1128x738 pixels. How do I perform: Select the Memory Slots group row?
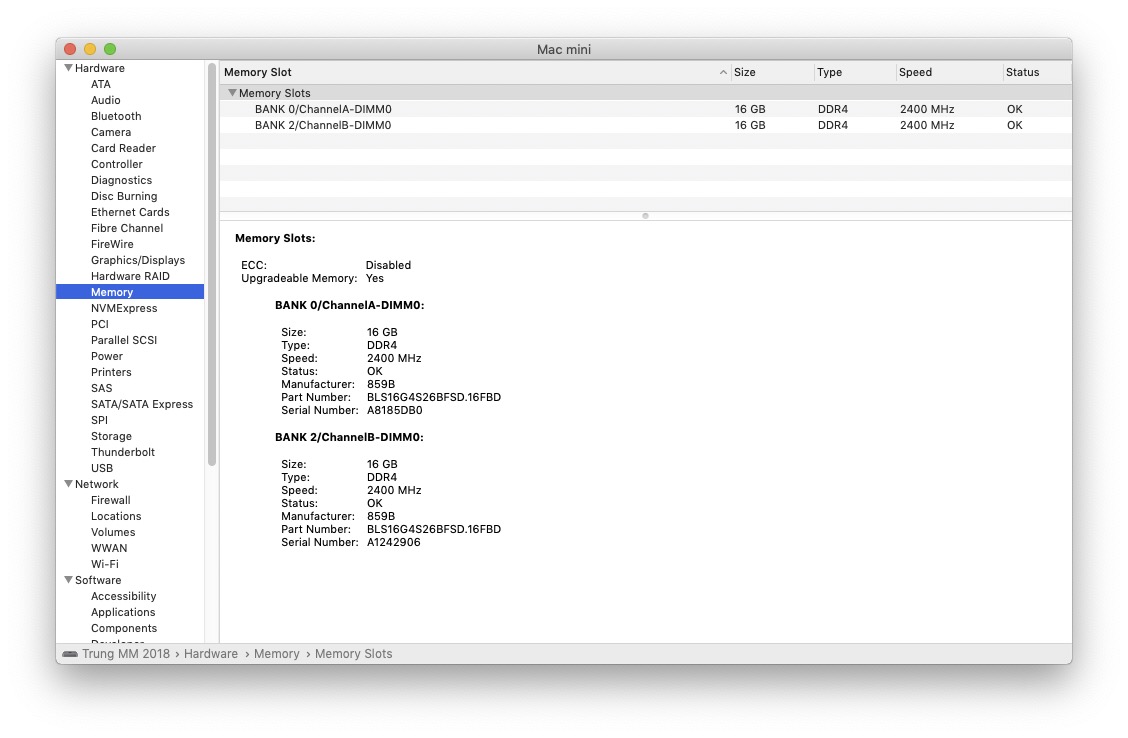(645, 93)
